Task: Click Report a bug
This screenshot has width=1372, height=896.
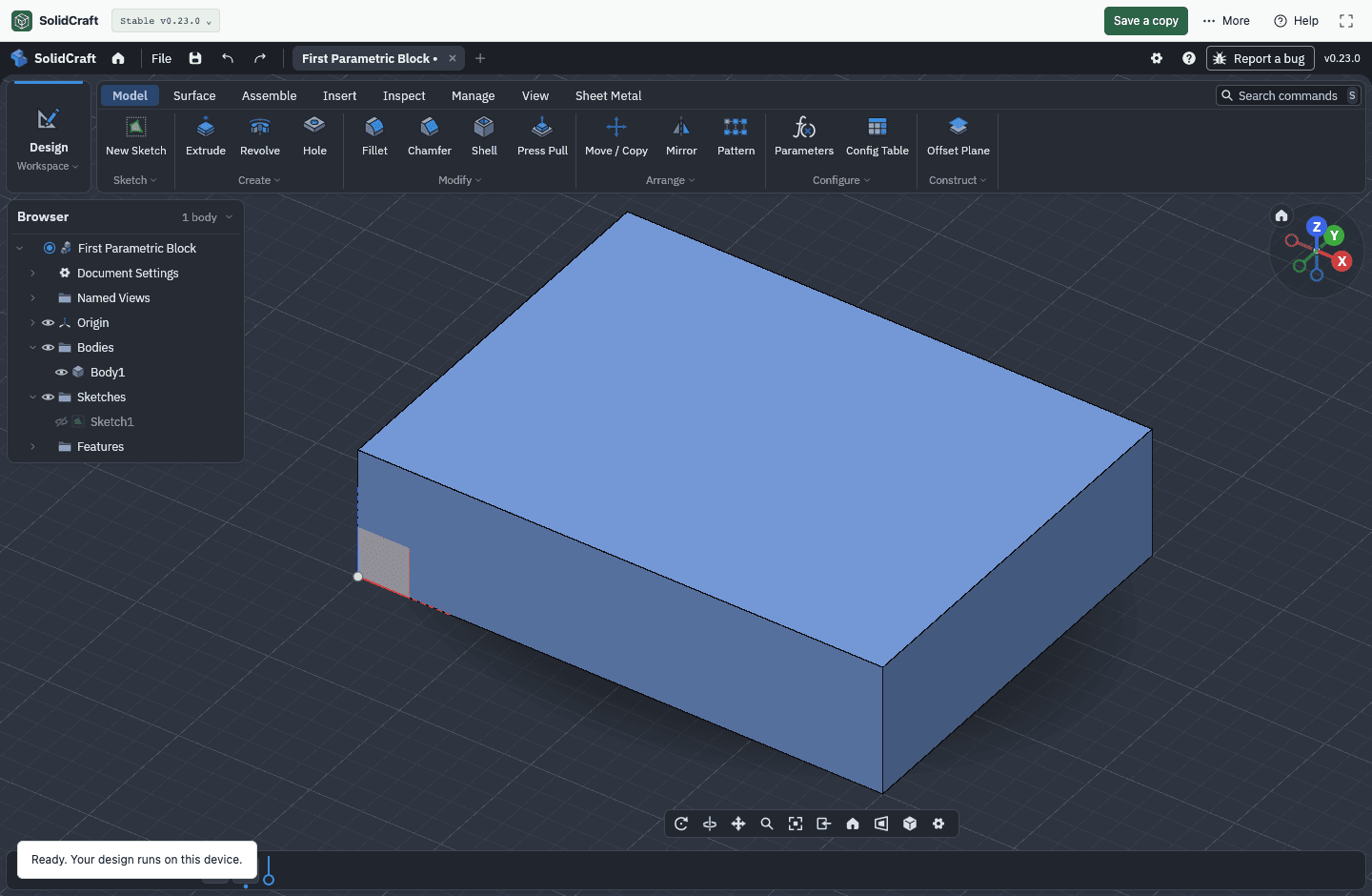Action: [x=1261, y=58]
